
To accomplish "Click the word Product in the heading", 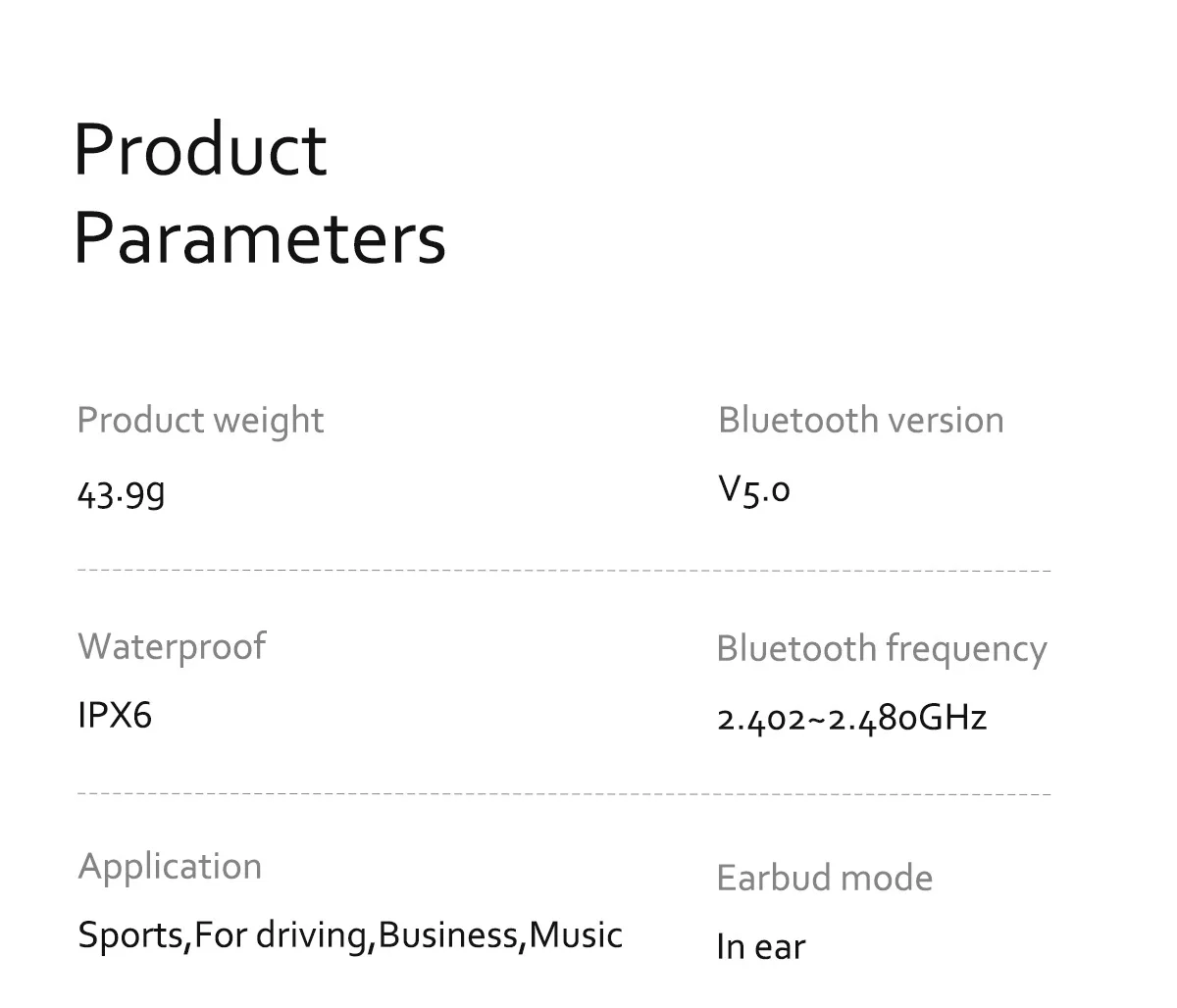I will tap(200, 149).
